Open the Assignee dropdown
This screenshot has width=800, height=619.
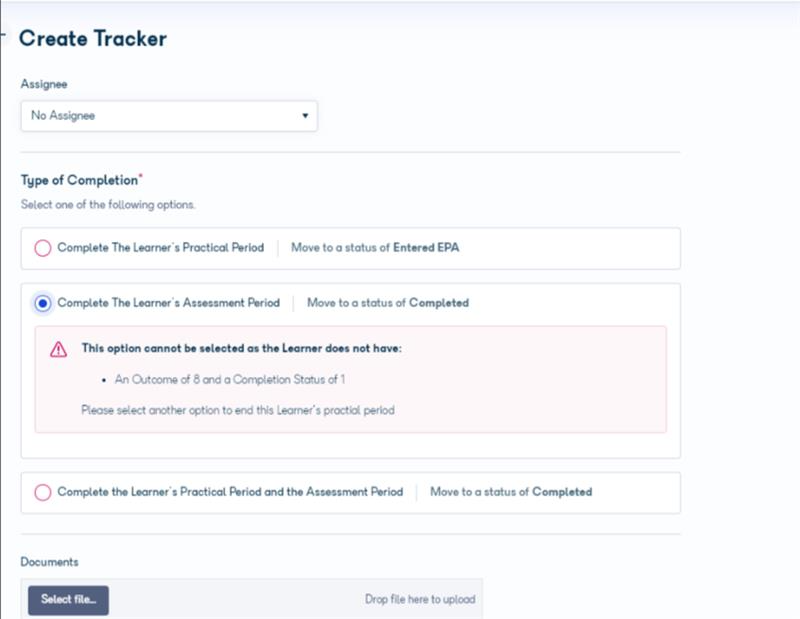(x=169, y=116)
